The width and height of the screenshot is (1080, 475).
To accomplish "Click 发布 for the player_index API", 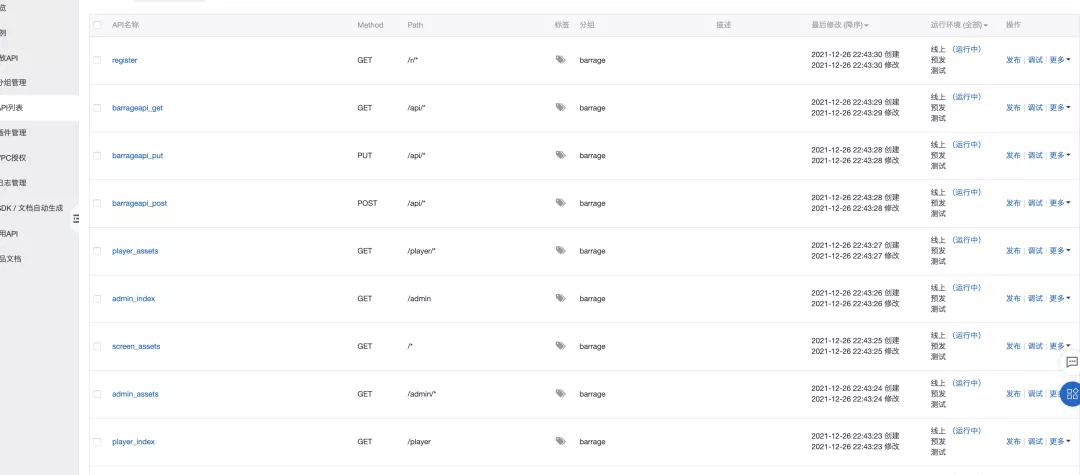I will point(1013,441).
